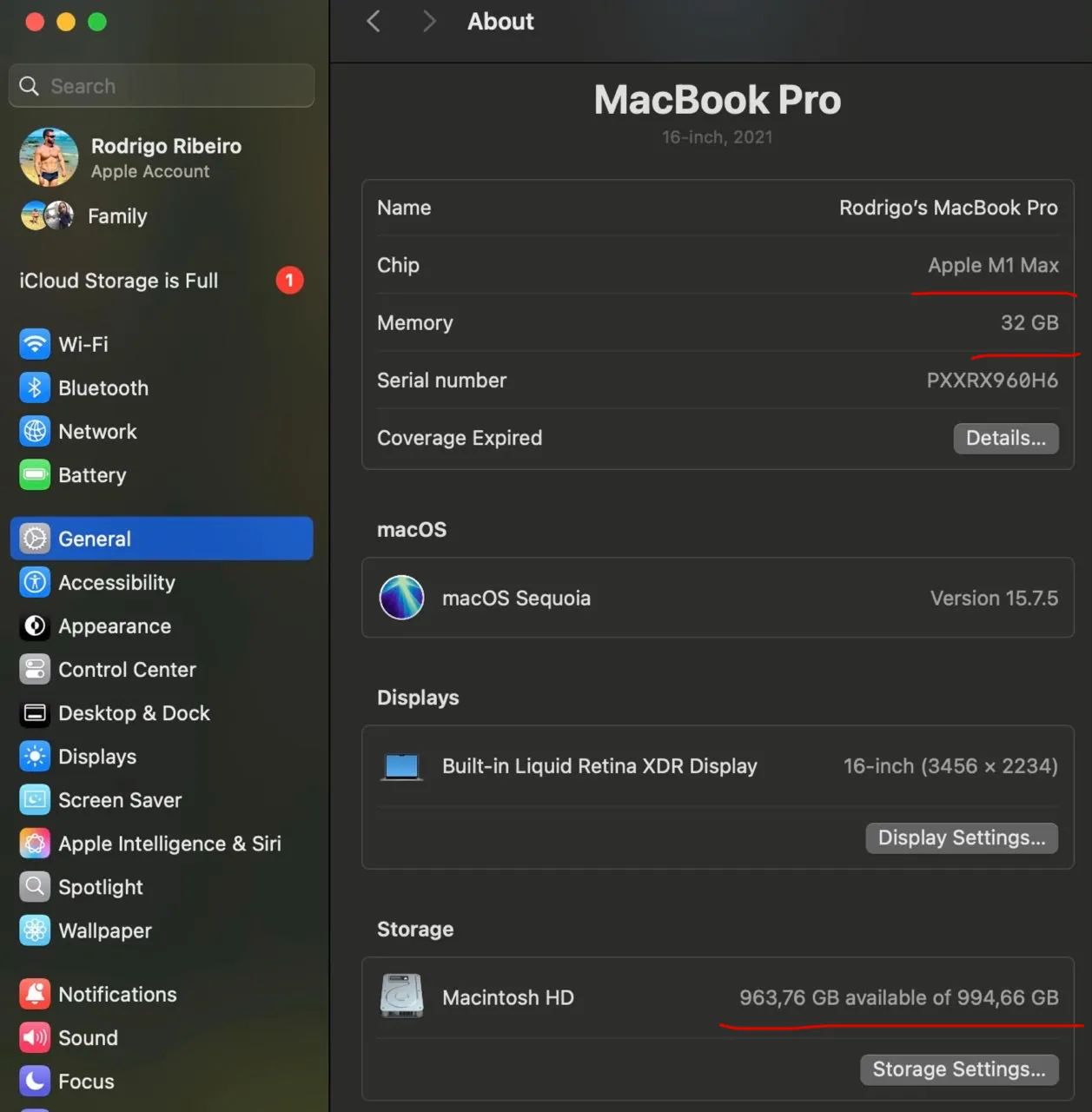Image resolution: width=1092 pixels, height=1112 pixels.
Task: Click the search magnifier icon
Action: click(x=29, y=86)
